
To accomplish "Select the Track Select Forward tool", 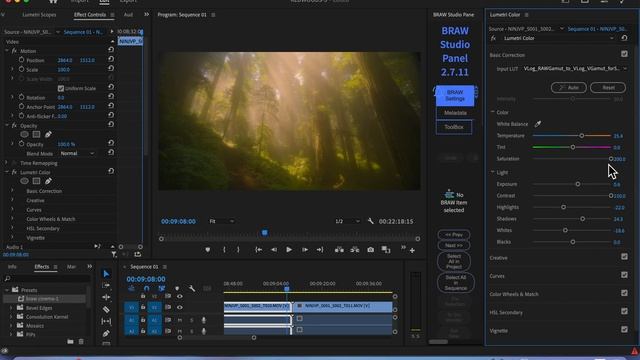I will (106, 286).
